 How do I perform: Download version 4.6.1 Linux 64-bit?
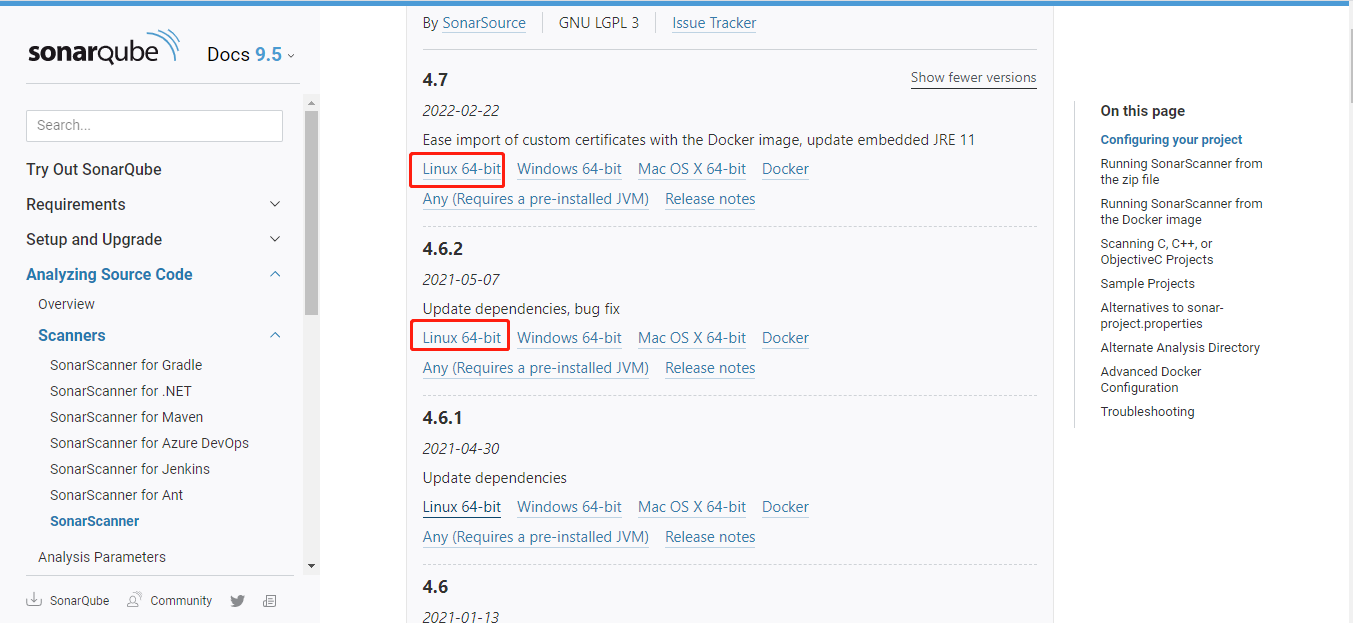coord(462,507)
